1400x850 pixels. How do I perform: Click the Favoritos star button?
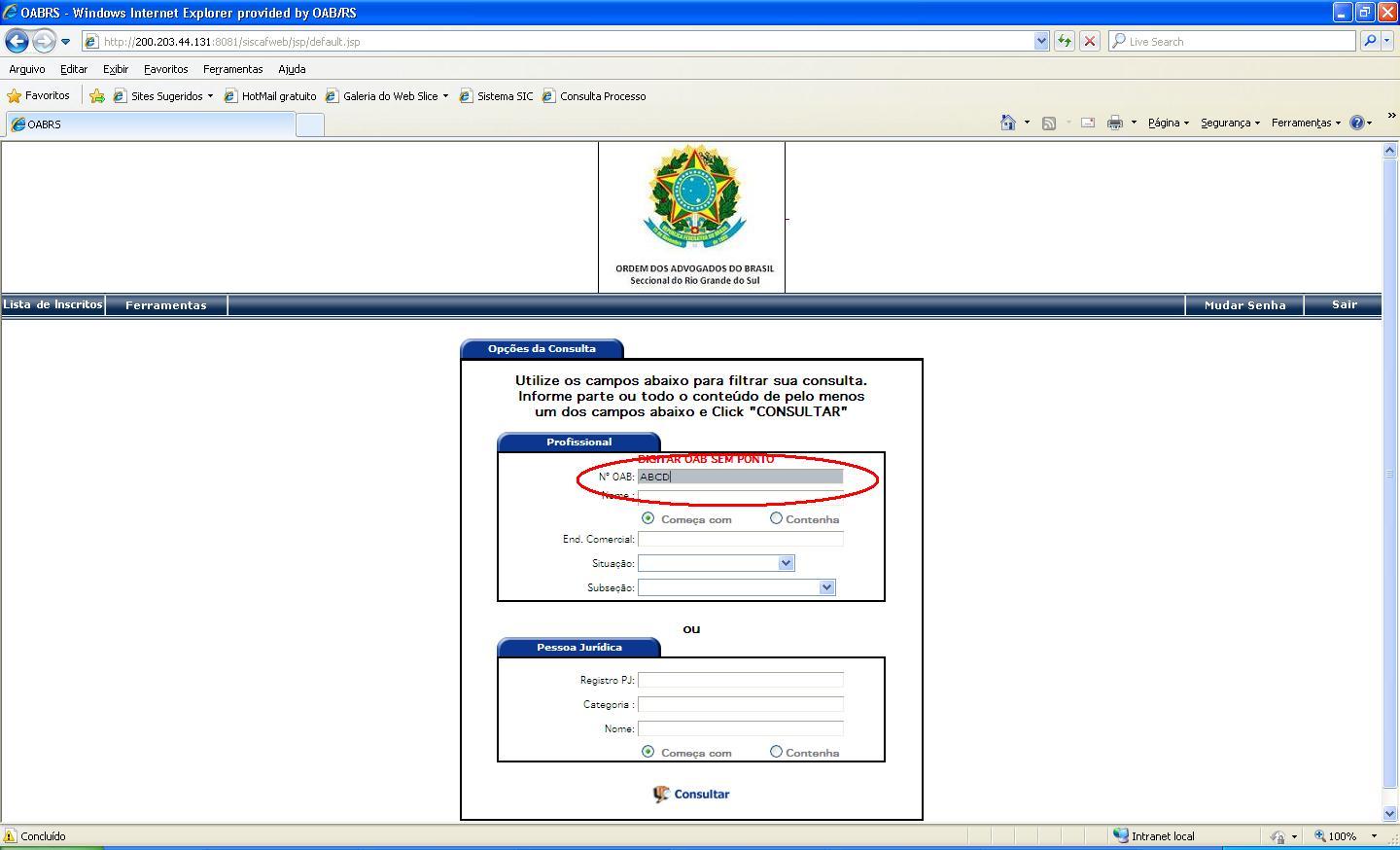click(38, 95)
